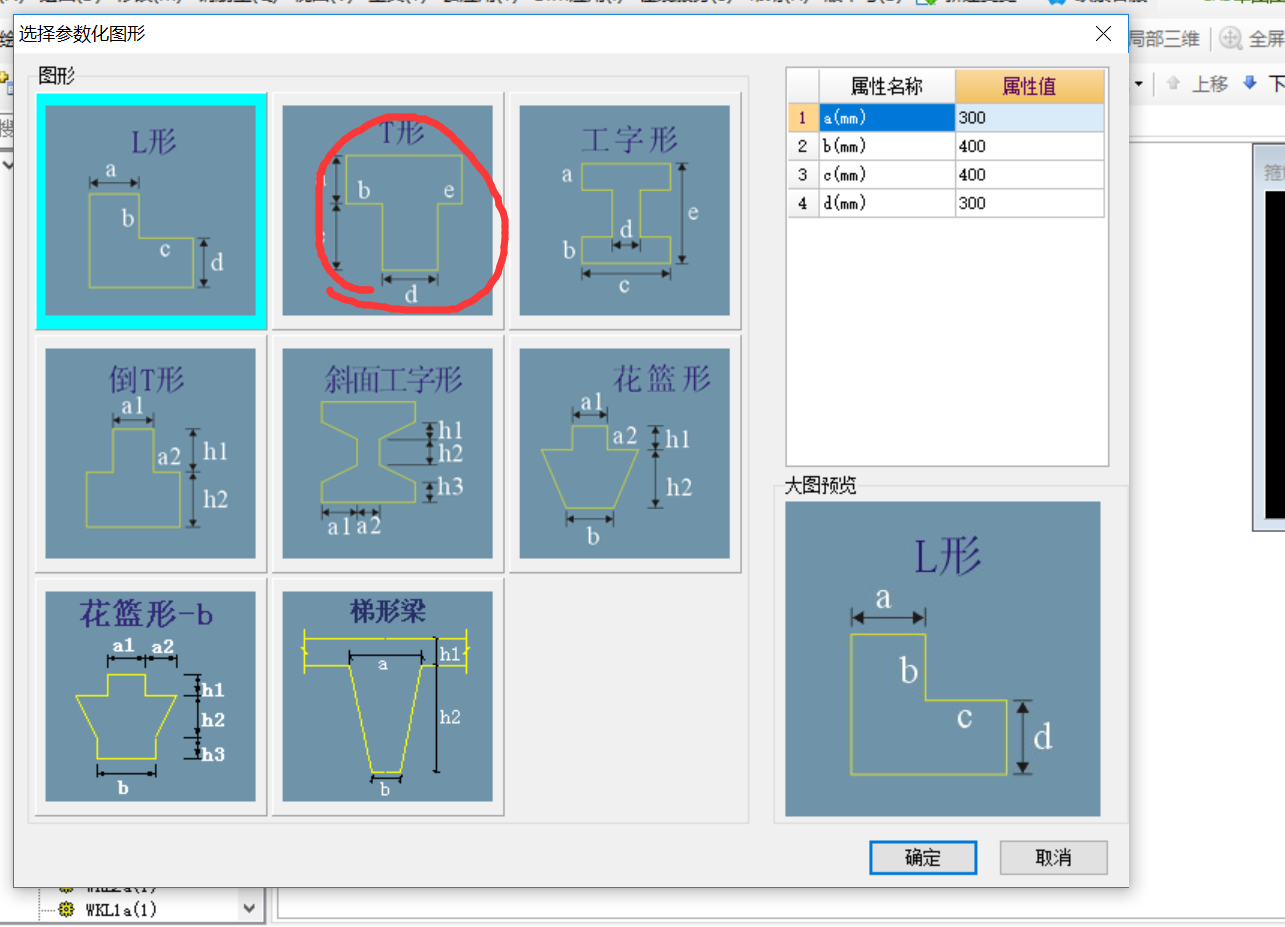
Task: Click the tree scrollbar down arrow
Action: point(249,908)
